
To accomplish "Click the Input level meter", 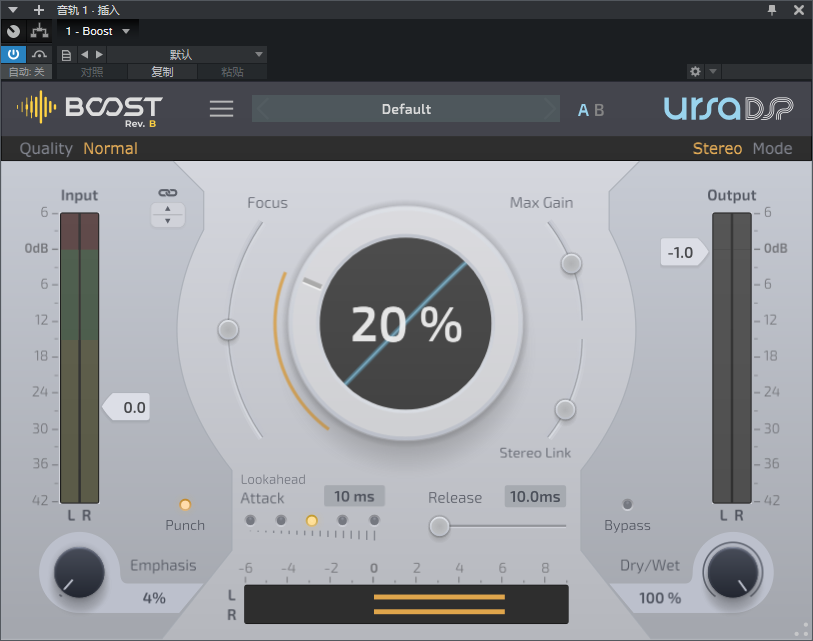I will 79,358.
